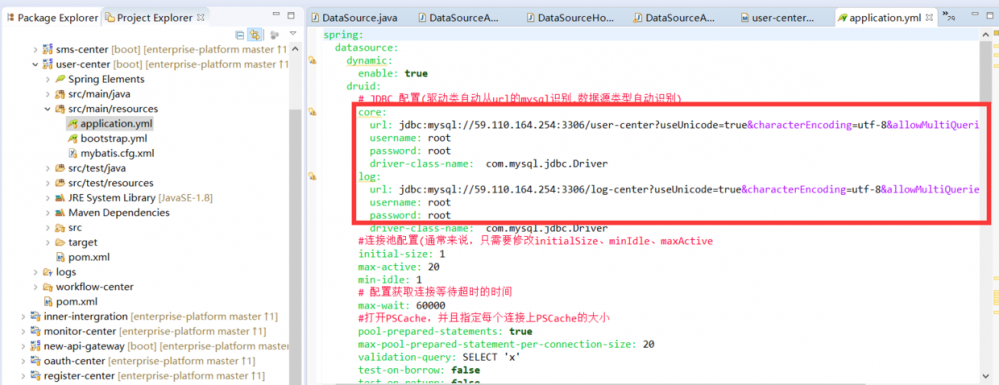
Task: Click Collapse All icon in Project Explorer
Action: (240, 34)
